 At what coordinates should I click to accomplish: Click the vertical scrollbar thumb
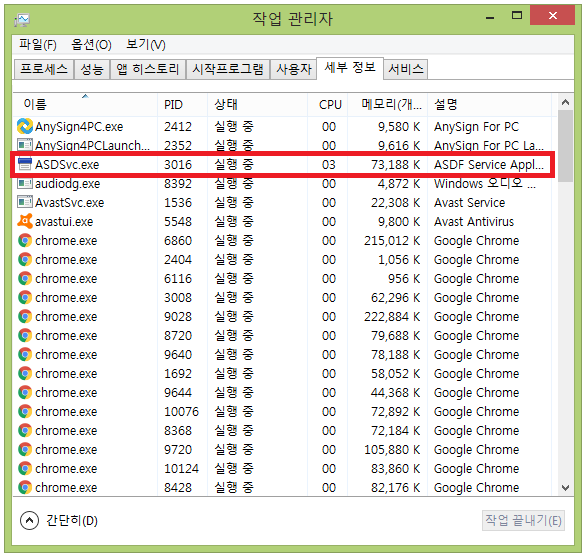(565, 146)
